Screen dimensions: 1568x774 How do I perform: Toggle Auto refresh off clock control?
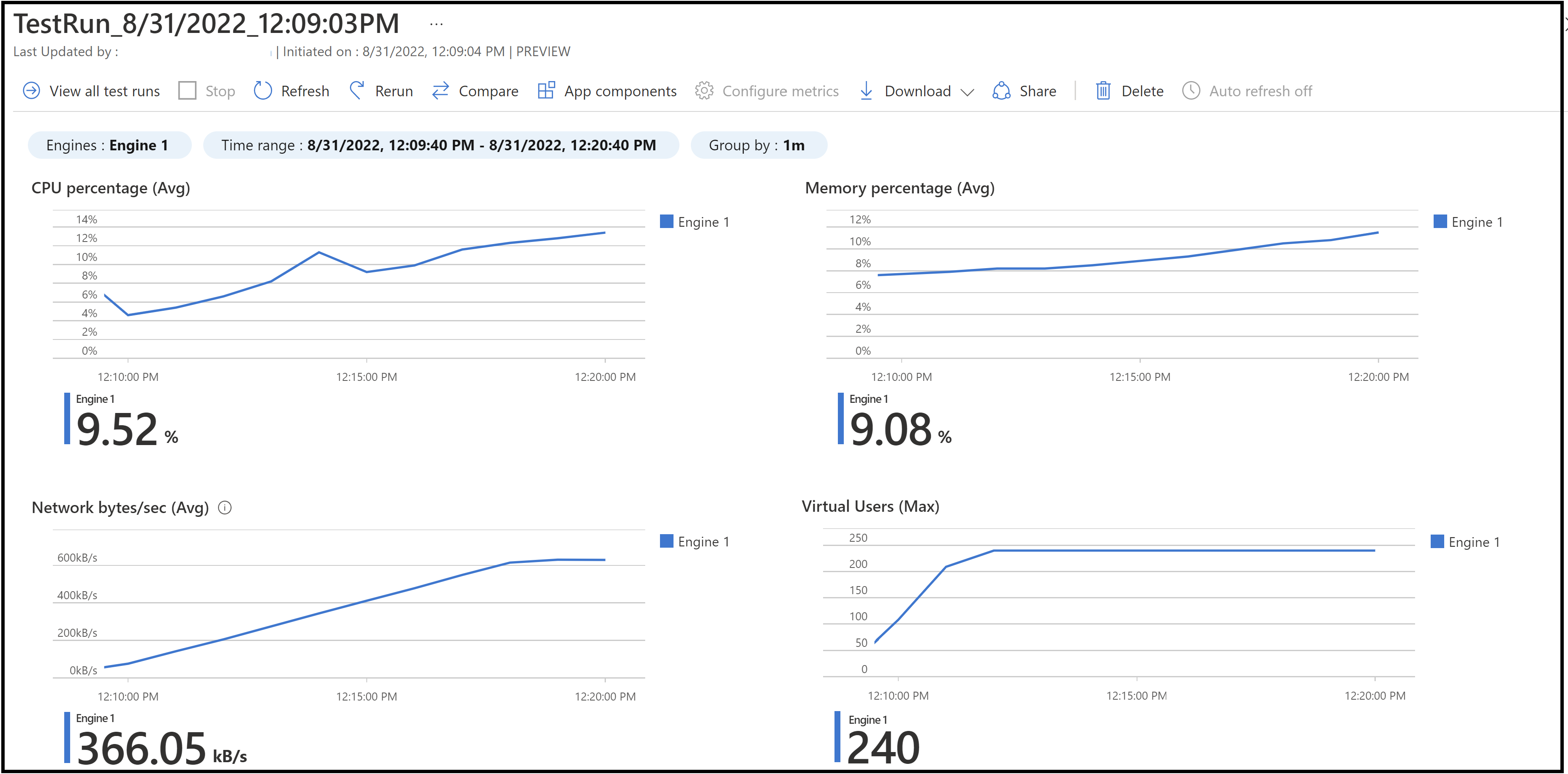1191,91
